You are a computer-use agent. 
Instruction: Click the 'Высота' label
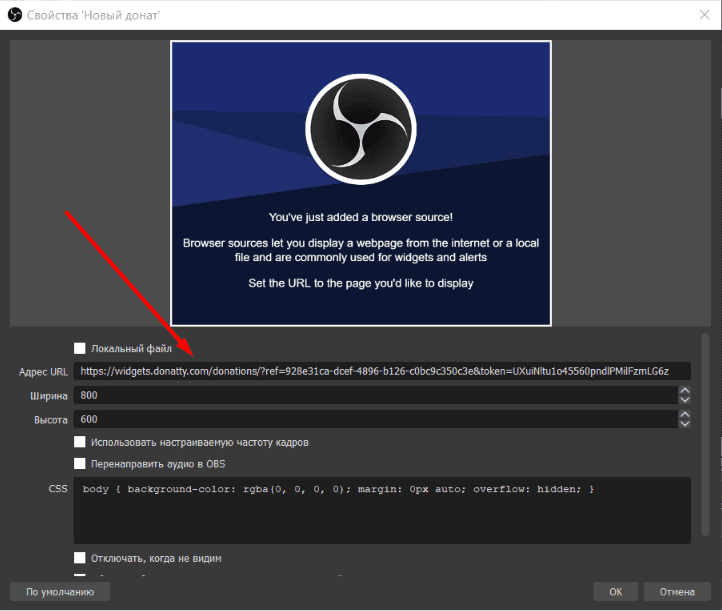pos(51,420)
